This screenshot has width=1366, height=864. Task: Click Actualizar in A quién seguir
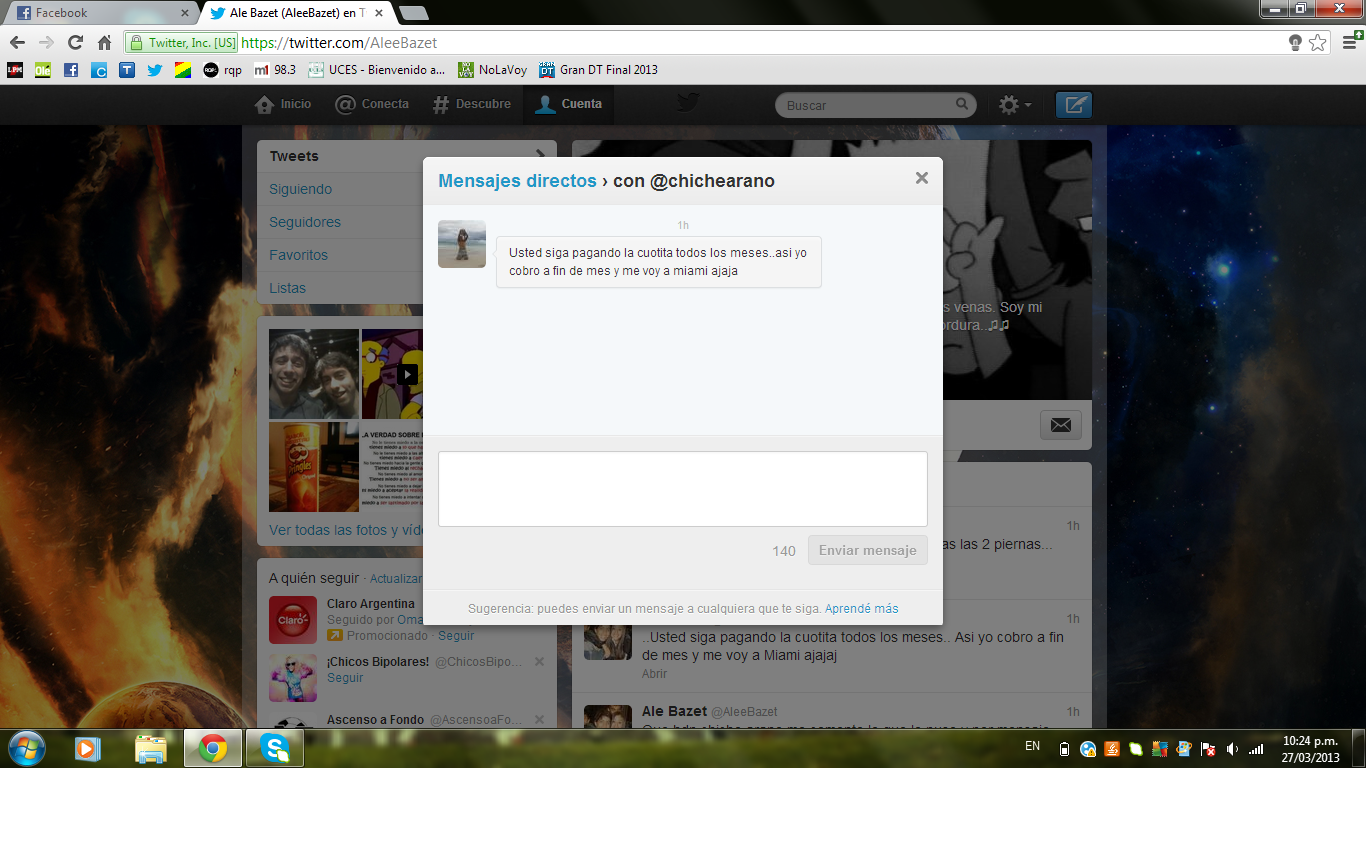tap(396, 579)
